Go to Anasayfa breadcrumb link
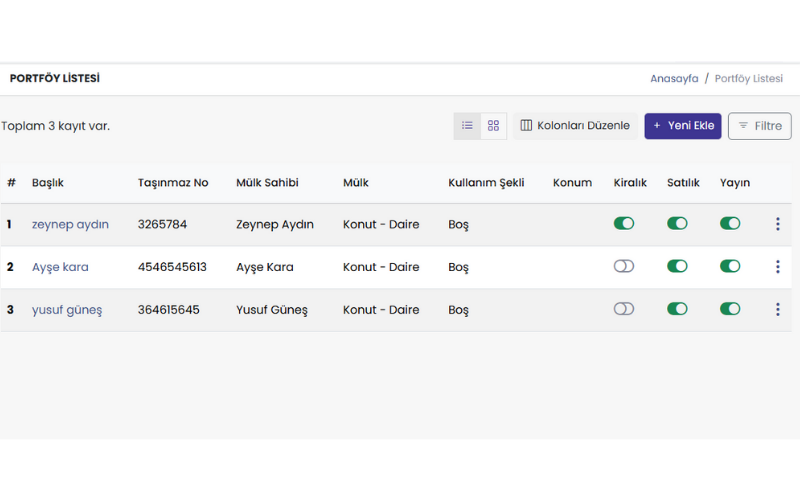 pos(674,78)
